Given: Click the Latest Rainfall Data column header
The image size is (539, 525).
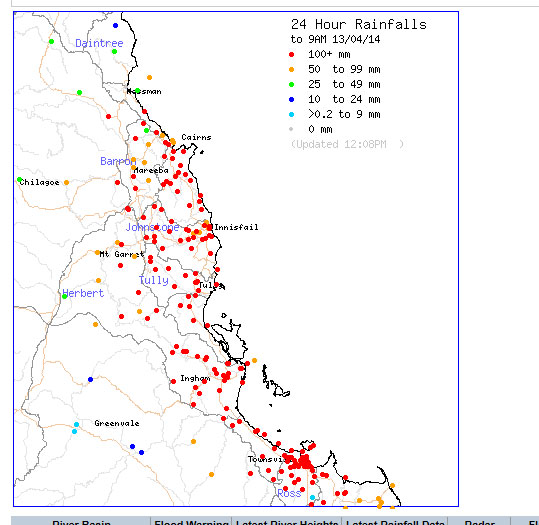Looking at the screenshot, I should (x=395, y=522).
